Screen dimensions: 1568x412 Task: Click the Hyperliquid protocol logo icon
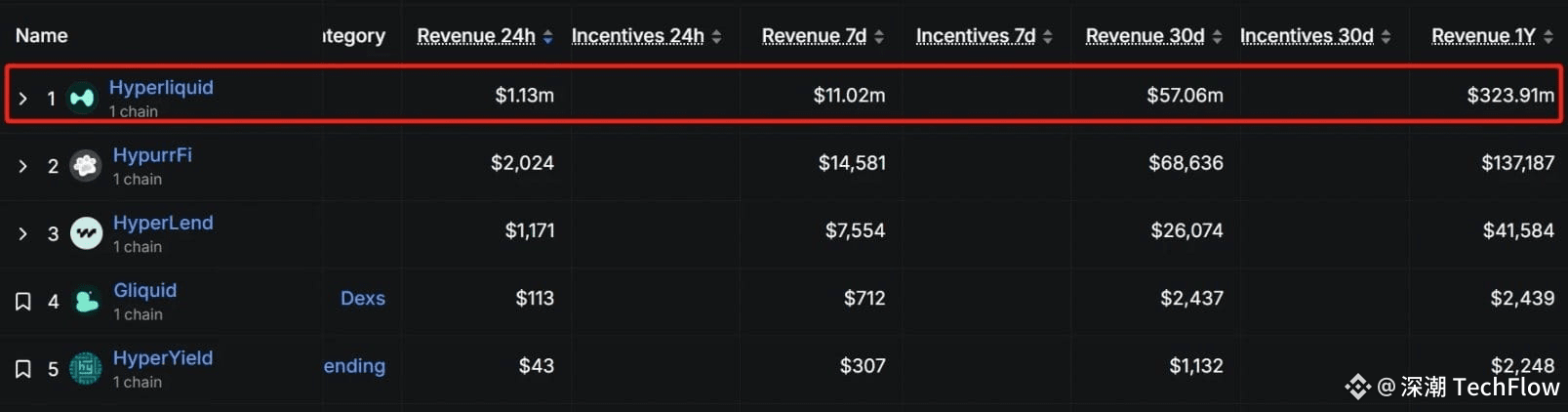click(82, 98)
